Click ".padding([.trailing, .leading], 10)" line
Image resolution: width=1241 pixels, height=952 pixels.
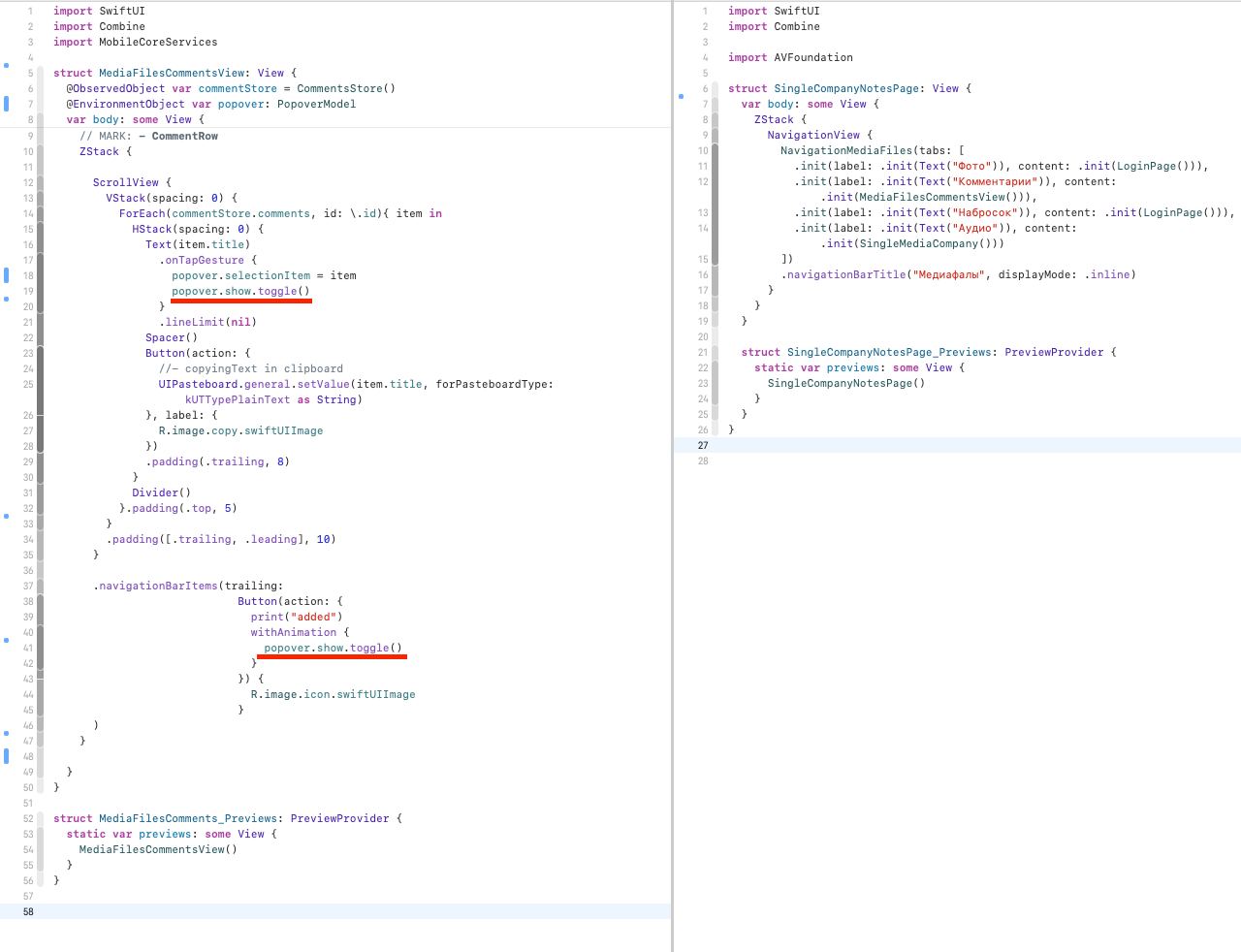click(x=221, y=539)
